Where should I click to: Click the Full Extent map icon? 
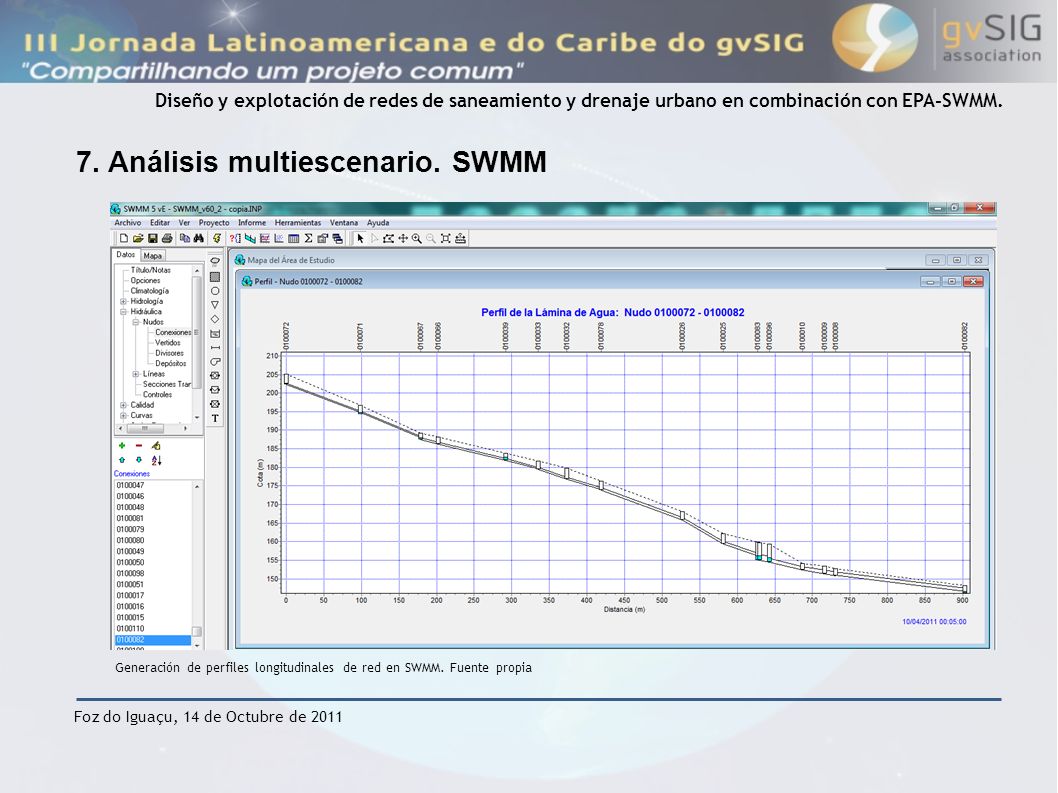click(445, 238)
